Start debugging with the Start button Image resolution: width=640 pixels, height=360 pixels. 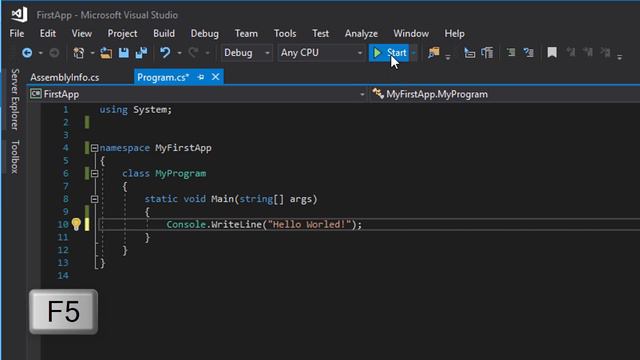[x=389, y=53]
